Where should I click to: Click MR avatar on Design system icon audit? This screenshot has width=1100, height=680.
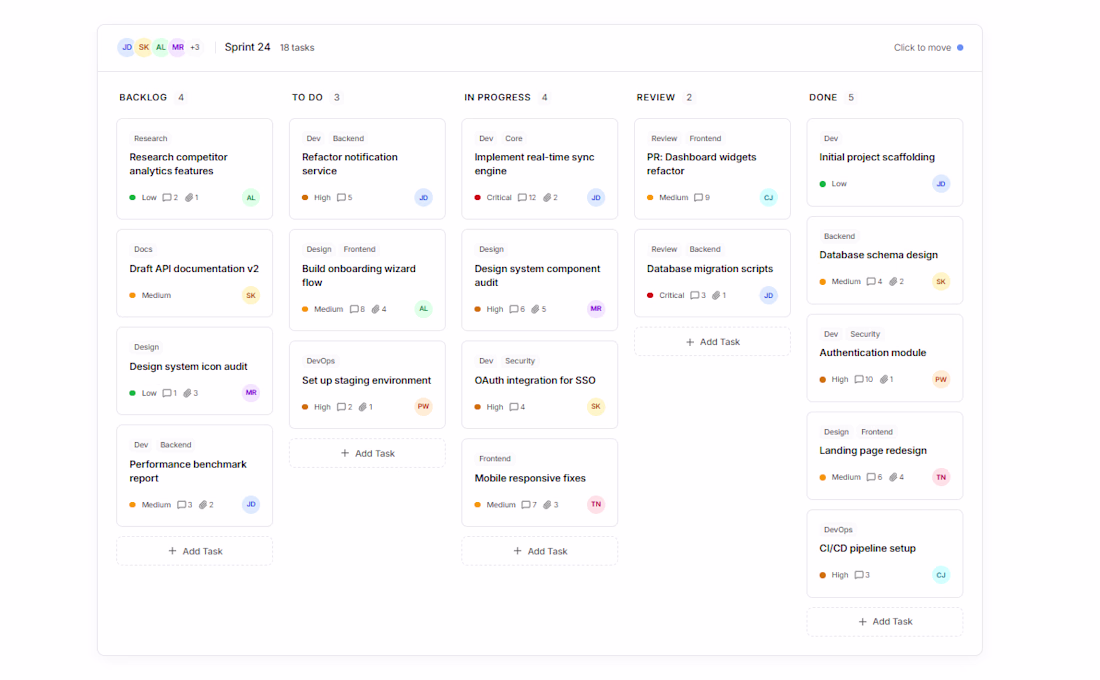click(251, 393)
